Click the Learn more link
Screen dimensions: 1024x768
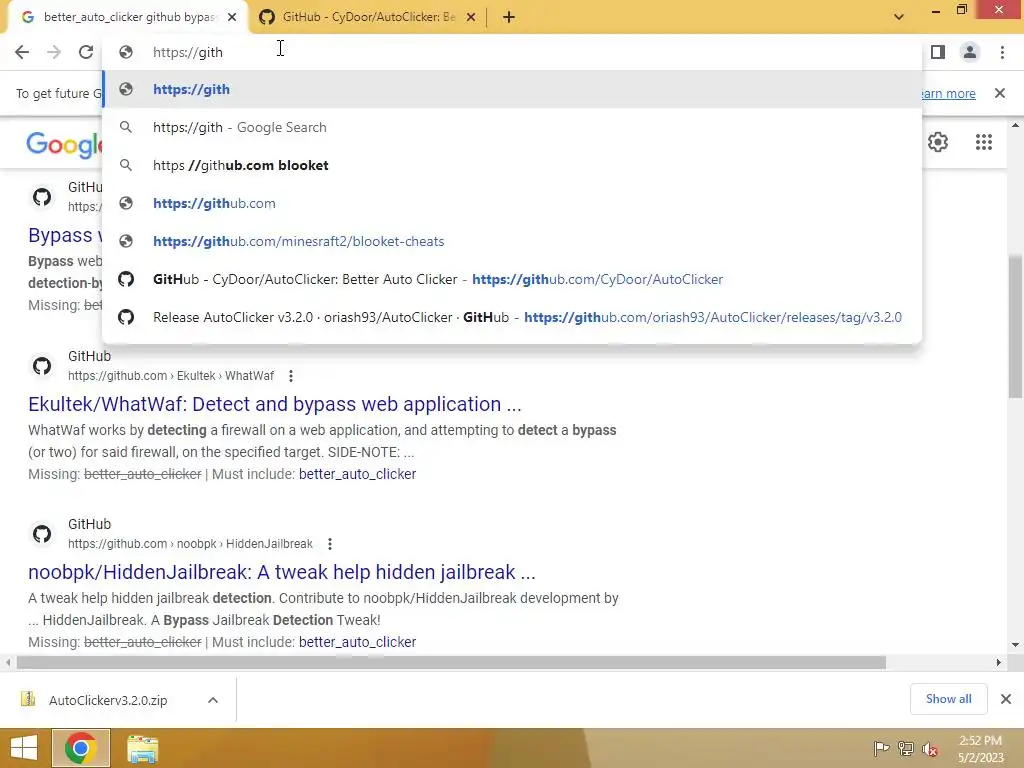pyautogui.click(x=948, y=93)
